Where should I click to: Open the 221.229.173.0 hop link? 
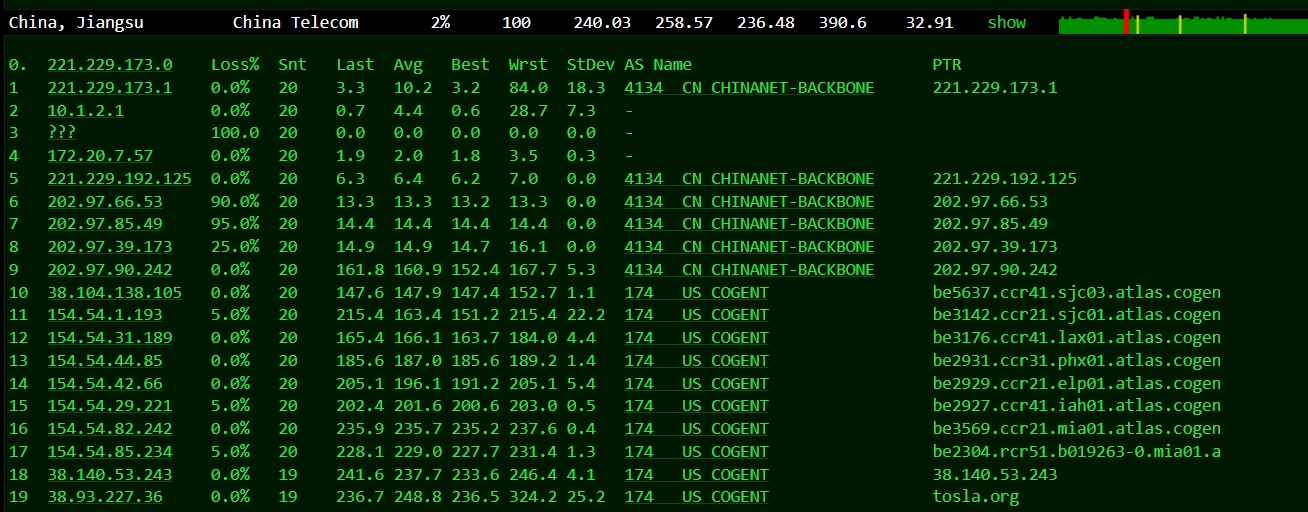coord(110,65)
